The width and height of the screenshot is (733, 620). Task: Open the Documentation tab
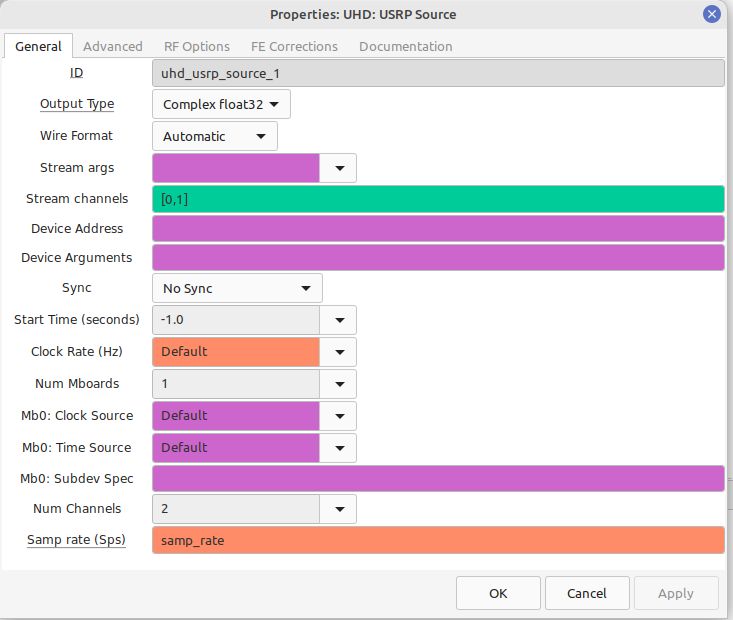point(405,46)
